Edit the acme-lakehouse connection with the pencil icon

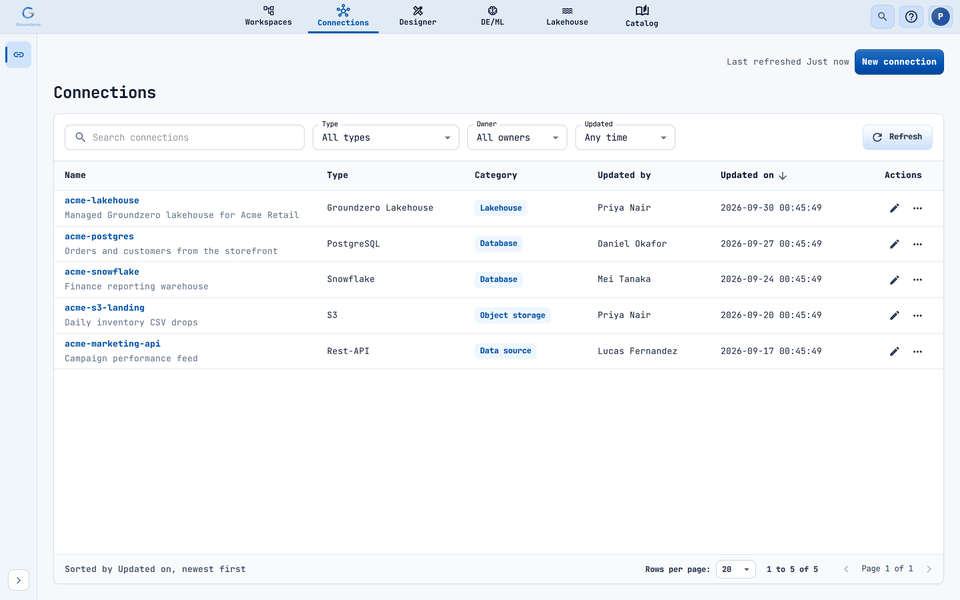point(894,208)
